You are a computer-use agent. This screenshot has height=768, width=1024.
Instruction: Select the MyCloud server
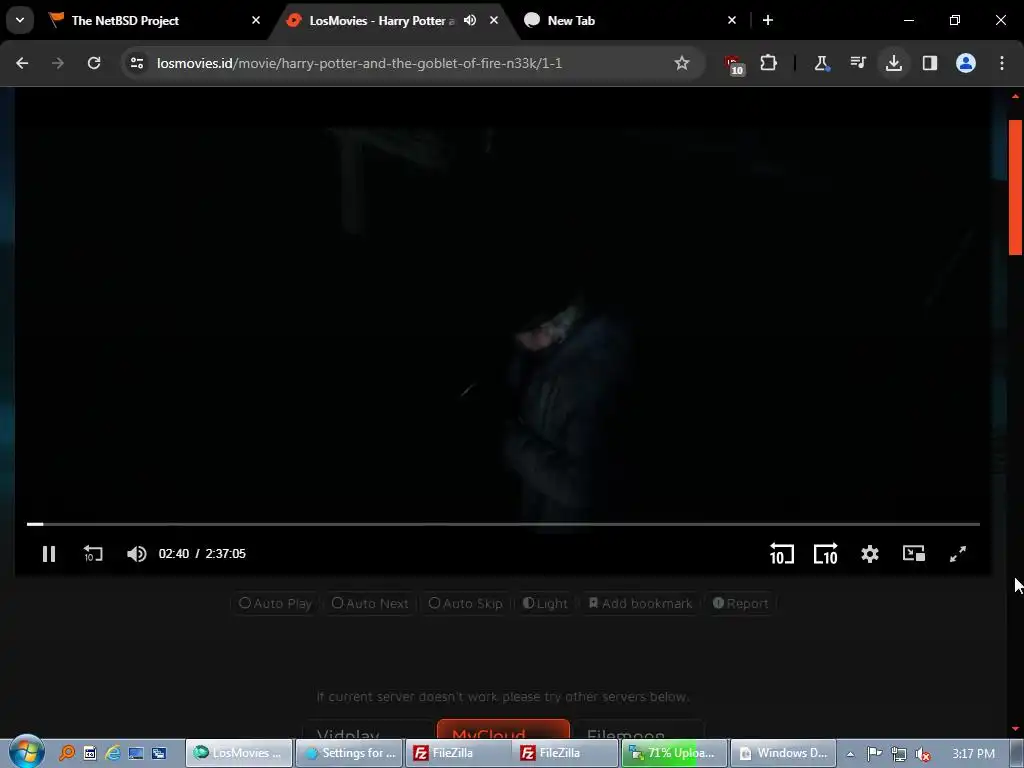click(x=503, y=730)
